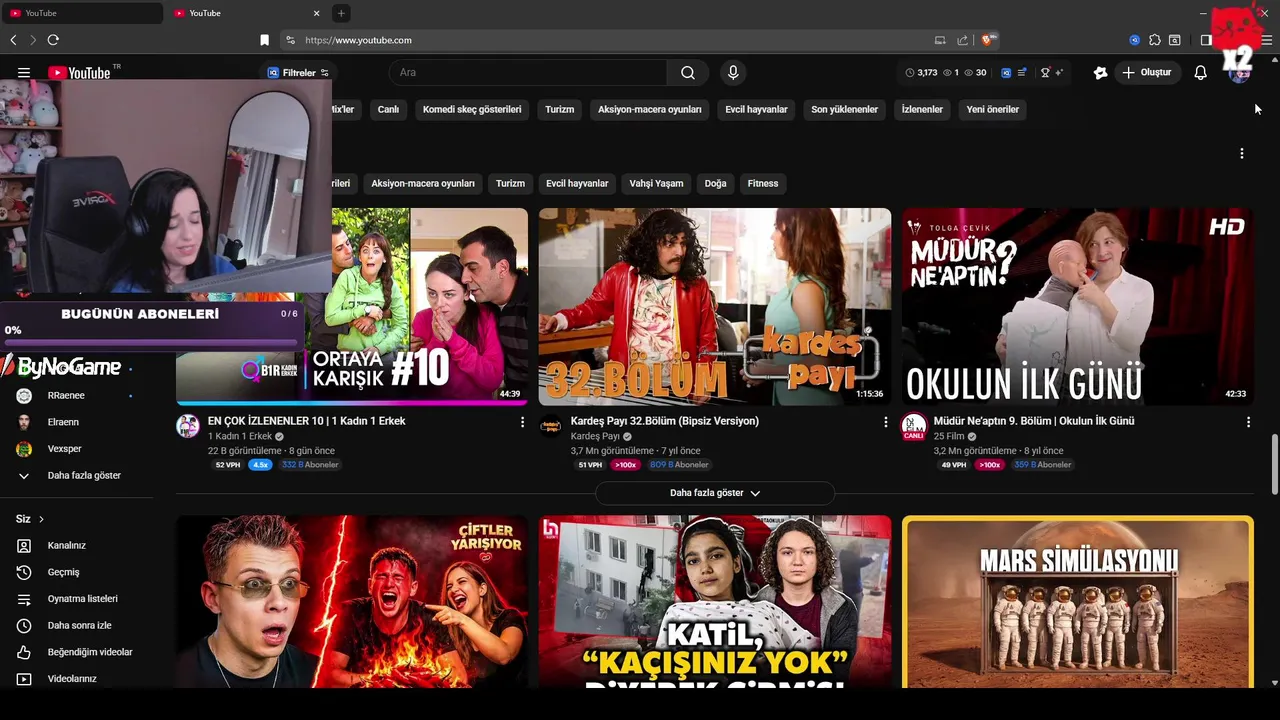
Task: Open RRaenee subscription channel
Action: tap(77, 396)
